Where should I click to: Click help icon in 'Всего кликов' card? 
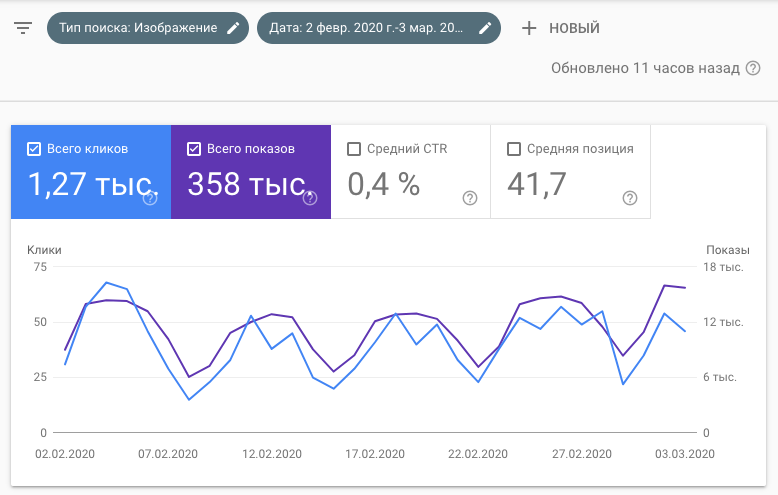pos(150,198)
